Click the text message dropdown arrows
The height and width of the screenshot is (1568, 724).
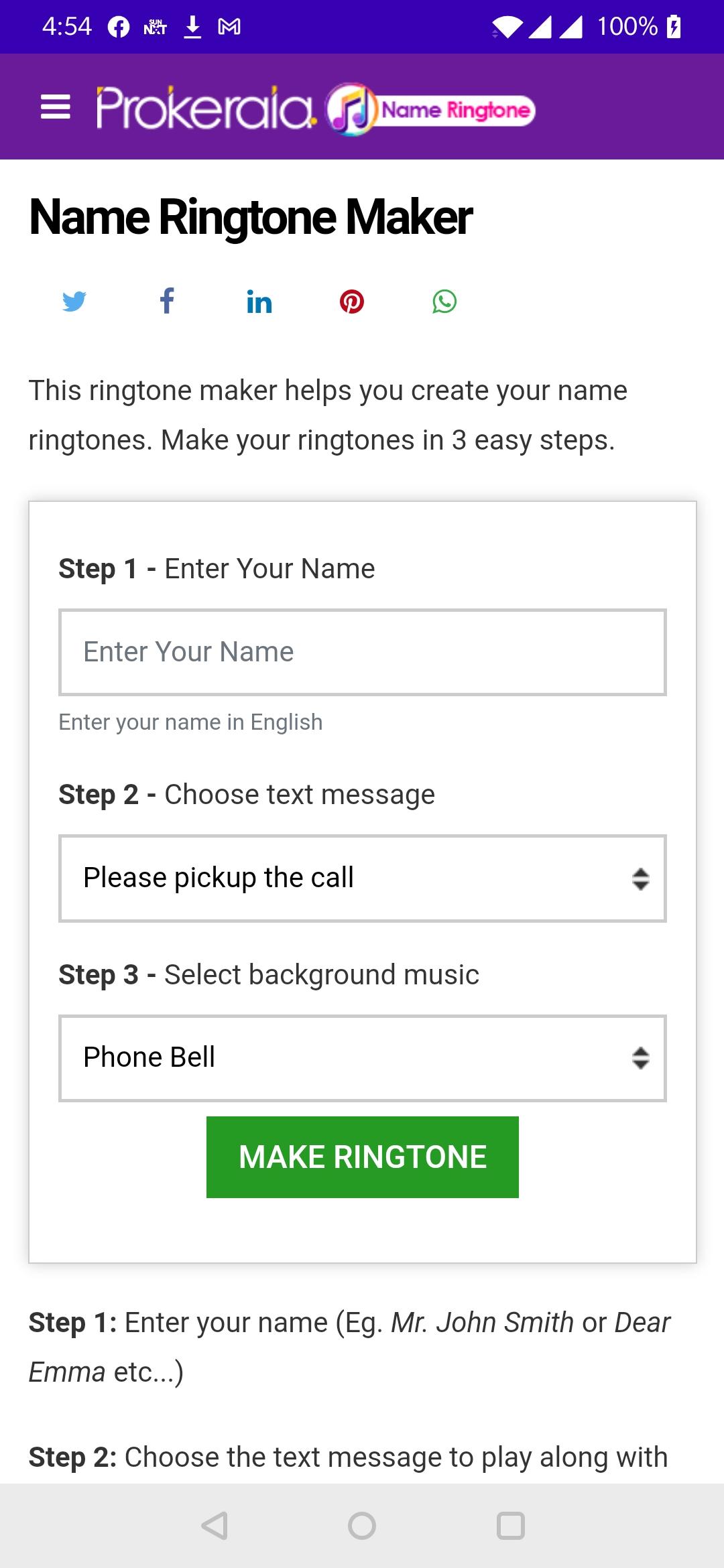(640, 878)
